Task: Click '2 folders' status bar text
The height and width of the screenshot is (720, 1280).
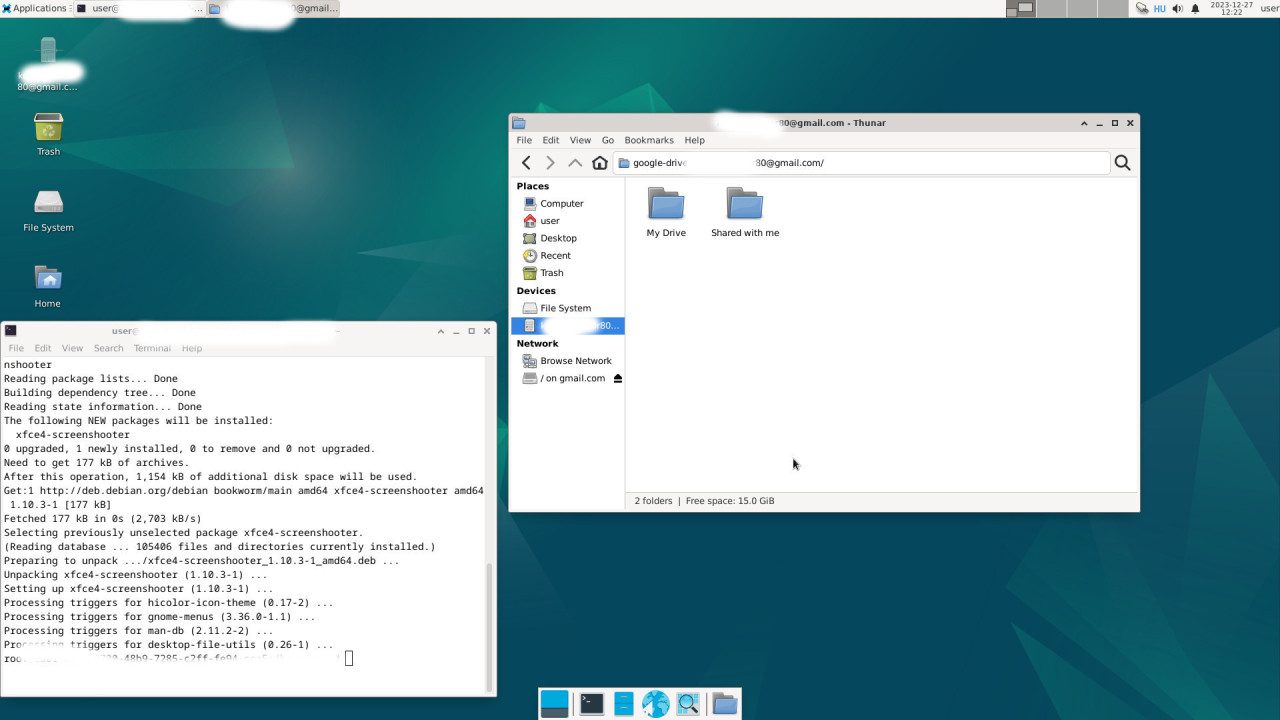Action: [653, 501]
